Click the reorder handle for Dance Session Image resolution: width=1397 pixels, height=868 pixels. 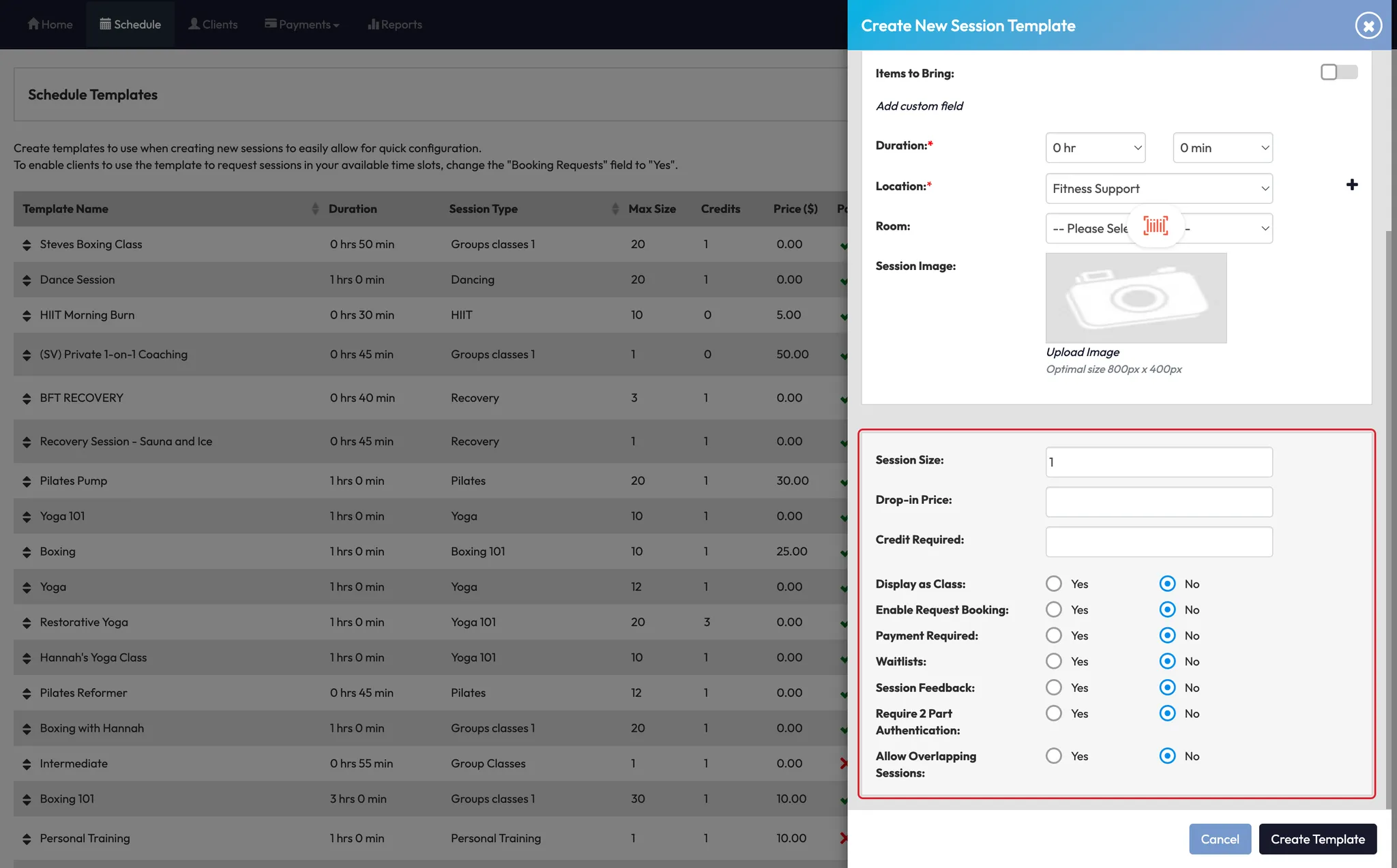point(27,280)
